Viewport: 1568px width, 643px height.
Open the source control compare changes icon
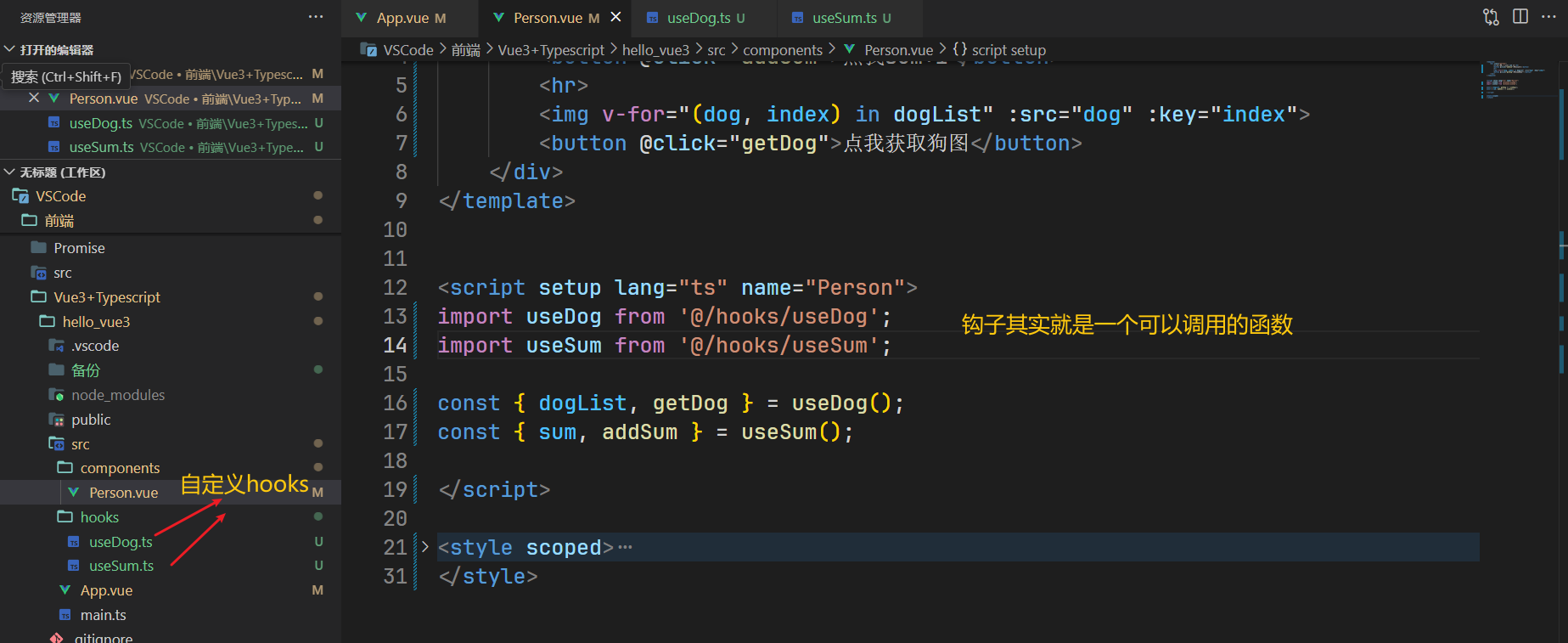coord(1491,17)
